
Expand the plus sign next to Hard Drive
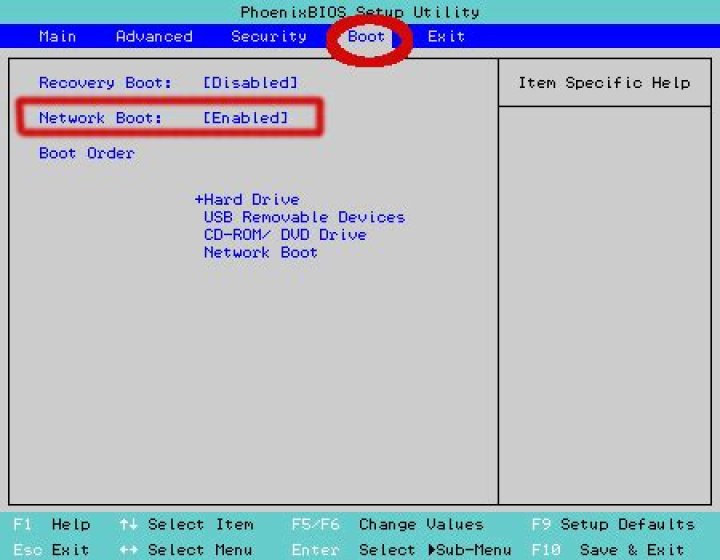pyautogui.click(x=199, y=200)
